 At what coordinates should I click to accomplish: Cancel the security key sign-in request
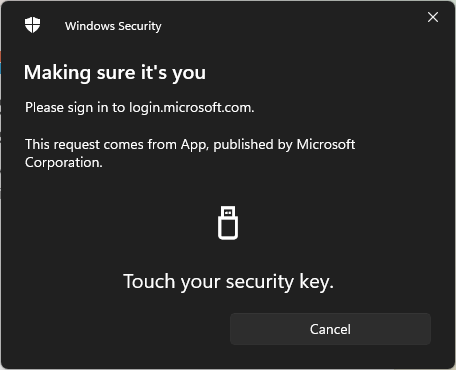pos(330,329)
